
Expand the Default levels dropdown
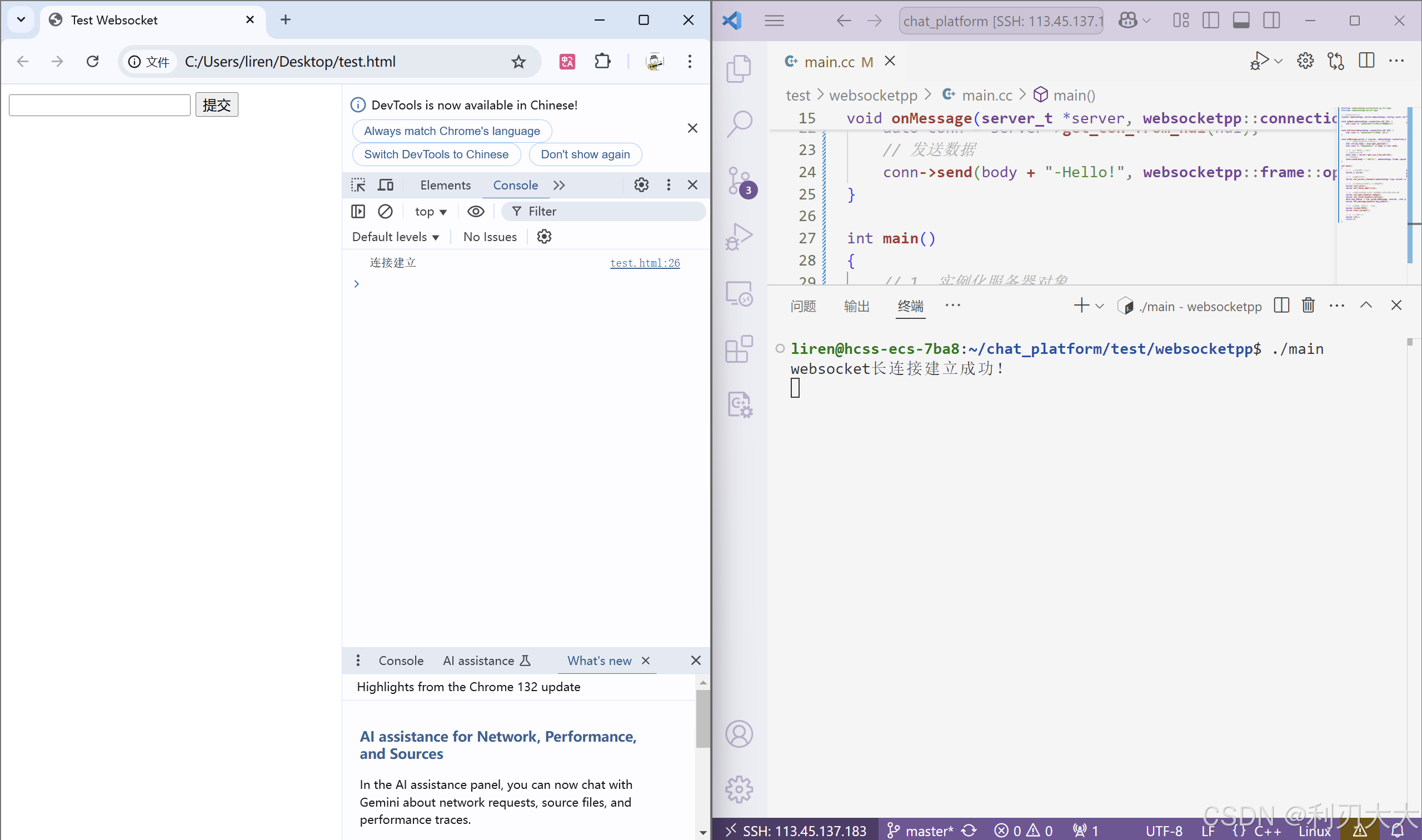pyautogui.click(x=395, y=237)
